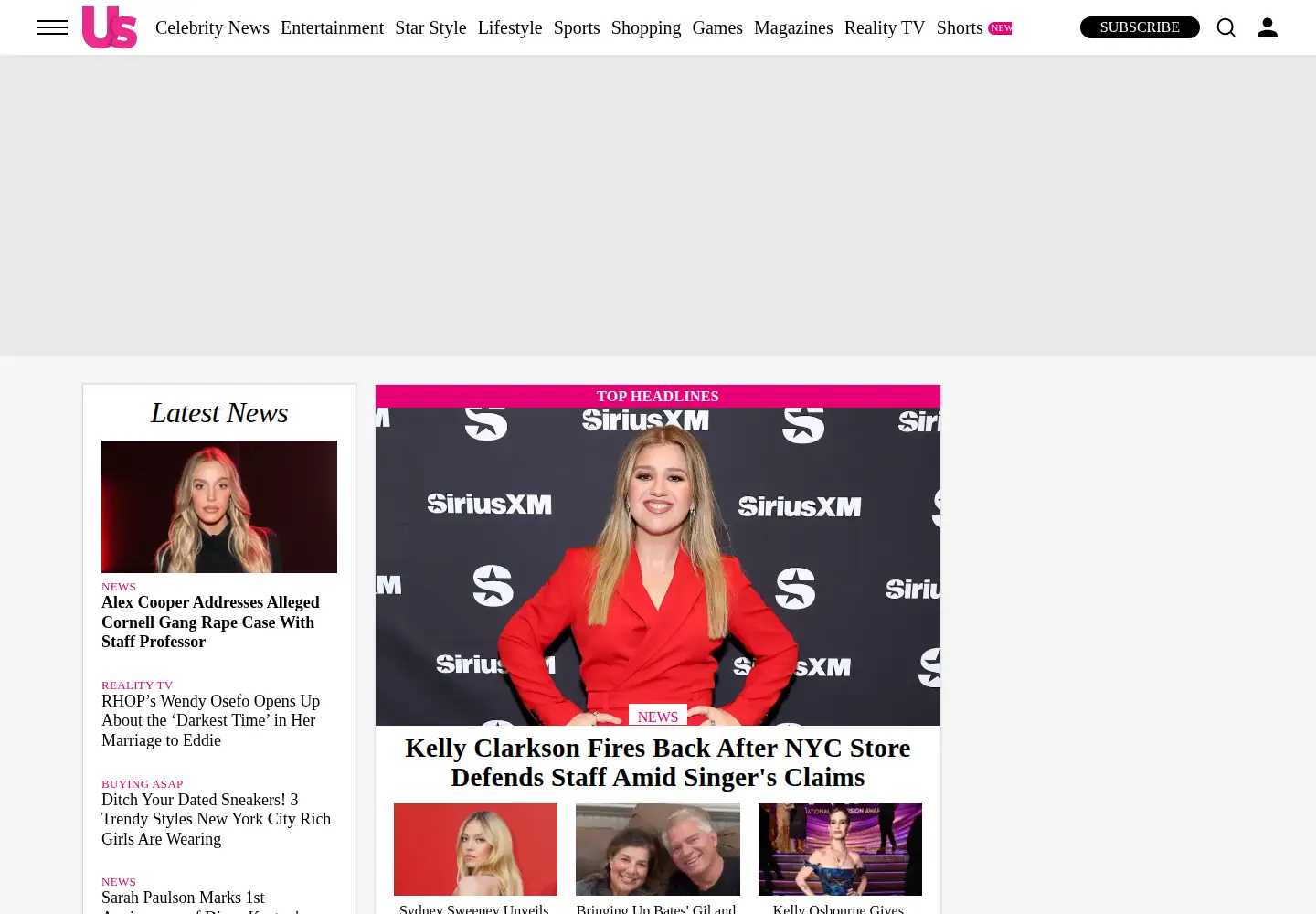Open the user account profile icon
Viewport: 1316px width, 914px height.
(x=1268, y=27)
